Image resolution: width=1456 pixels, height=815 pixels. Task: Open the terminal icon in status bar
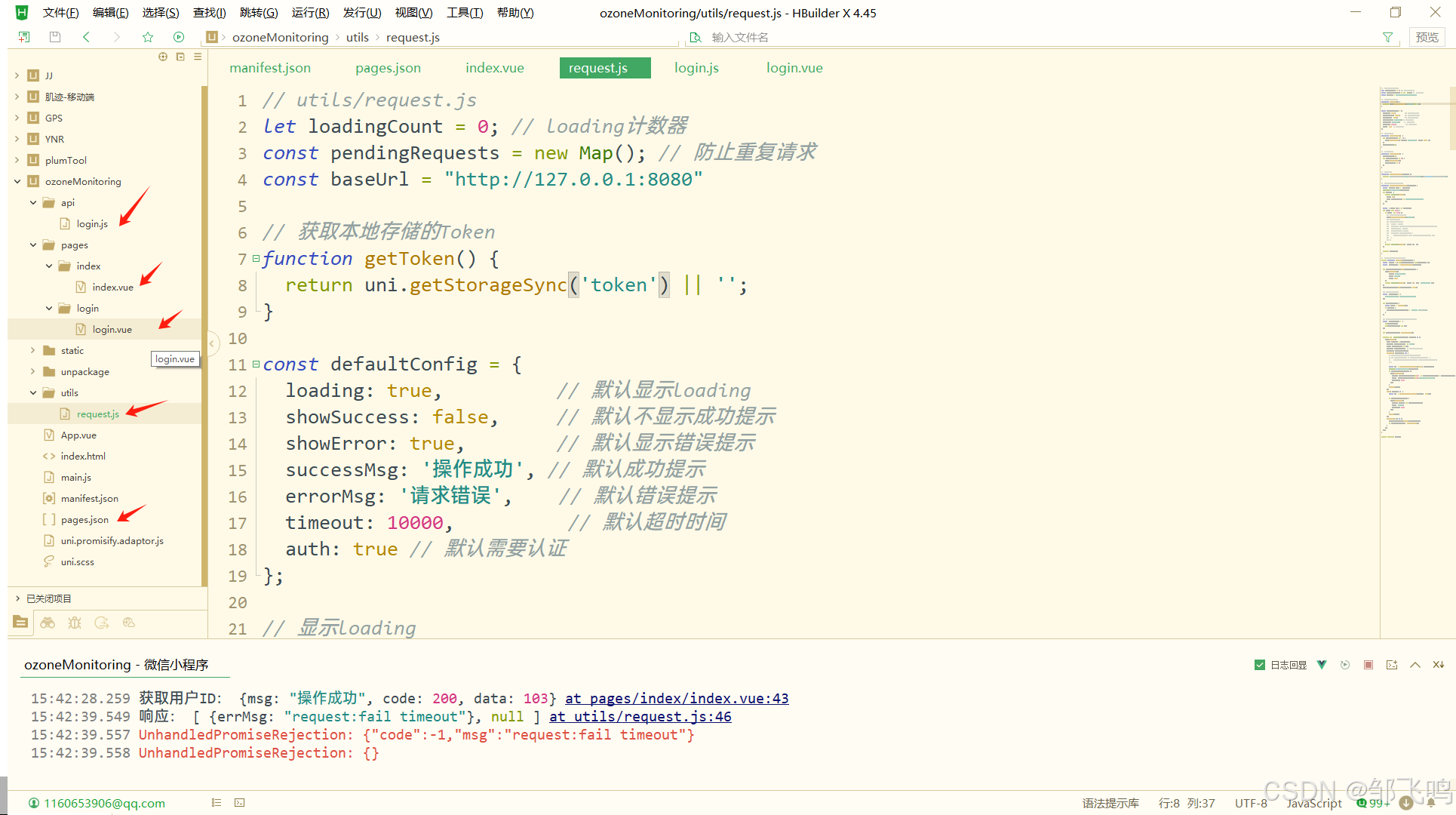click(240, 803)
